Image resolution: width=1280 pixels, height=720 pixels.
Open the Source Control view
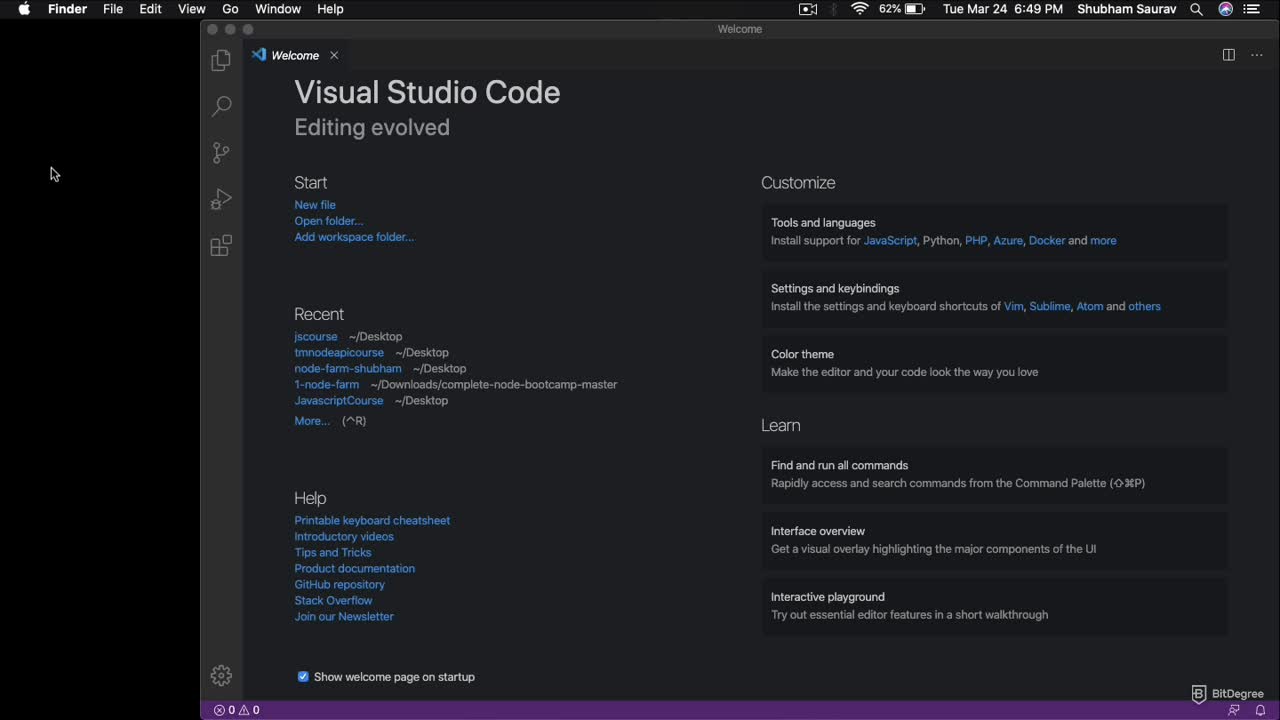pos(221,153)
